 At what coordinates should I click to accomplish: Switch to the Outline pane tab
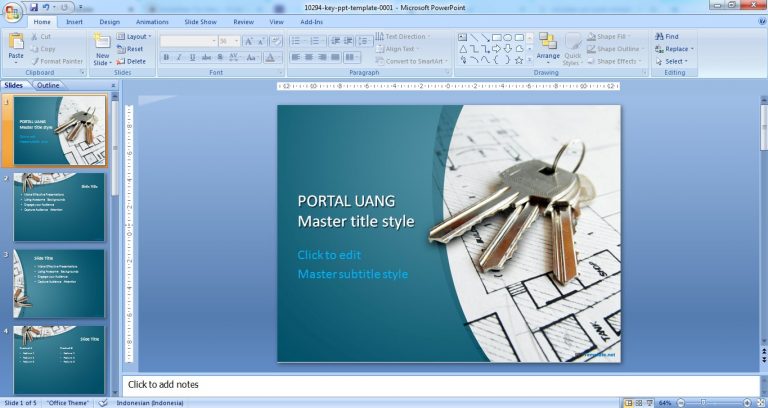click(x=48, y=85)
